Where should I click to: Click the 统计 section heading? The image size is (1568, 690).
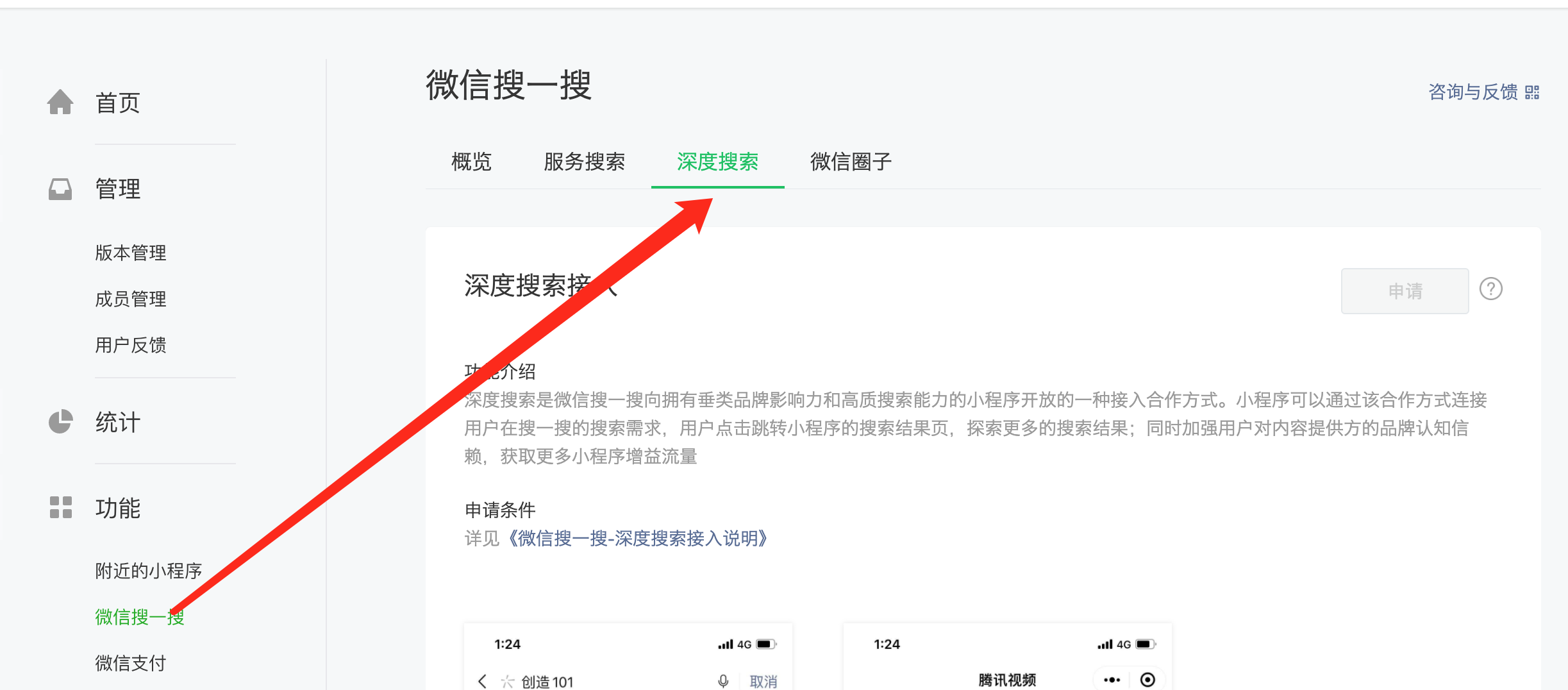(x=118, y=423)
